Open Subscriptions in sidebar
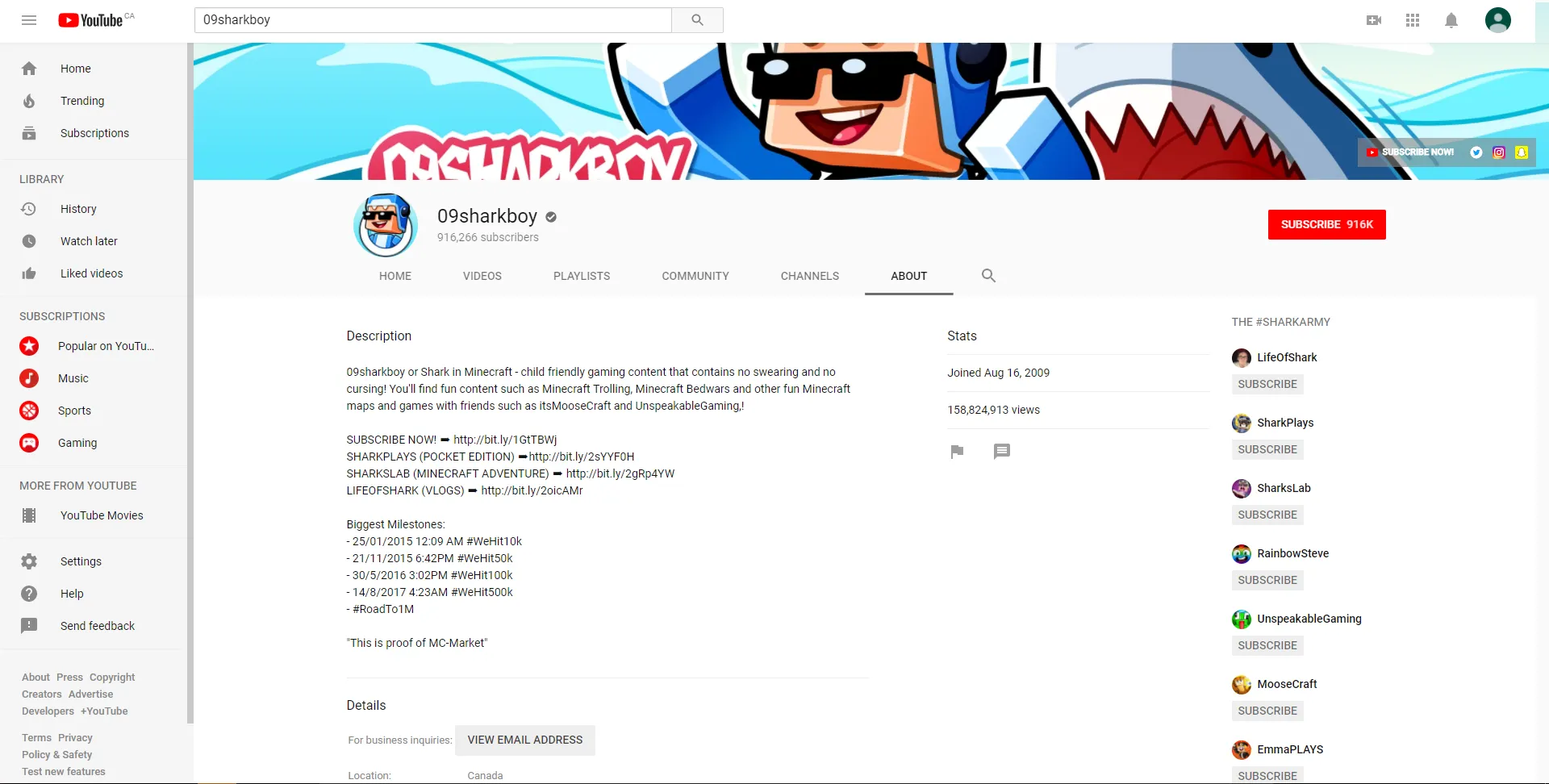This screenshot has width=1549, height=784. (x=94, y=133)
